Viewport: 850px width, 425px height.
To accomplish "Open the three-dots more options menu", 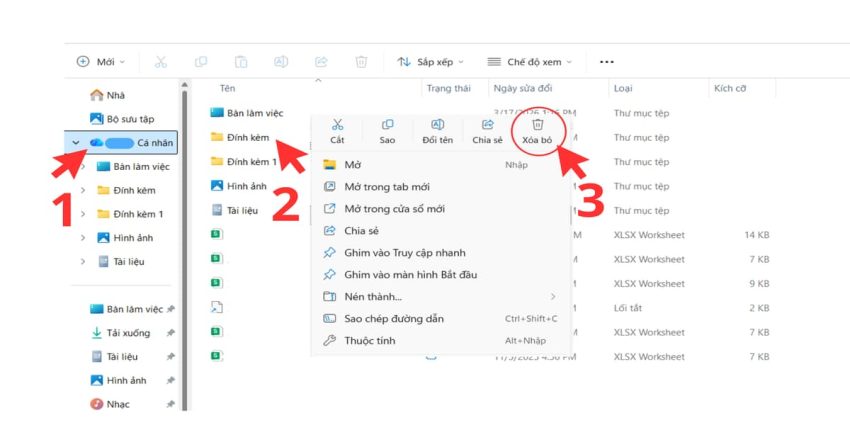I will pos(607,62).
